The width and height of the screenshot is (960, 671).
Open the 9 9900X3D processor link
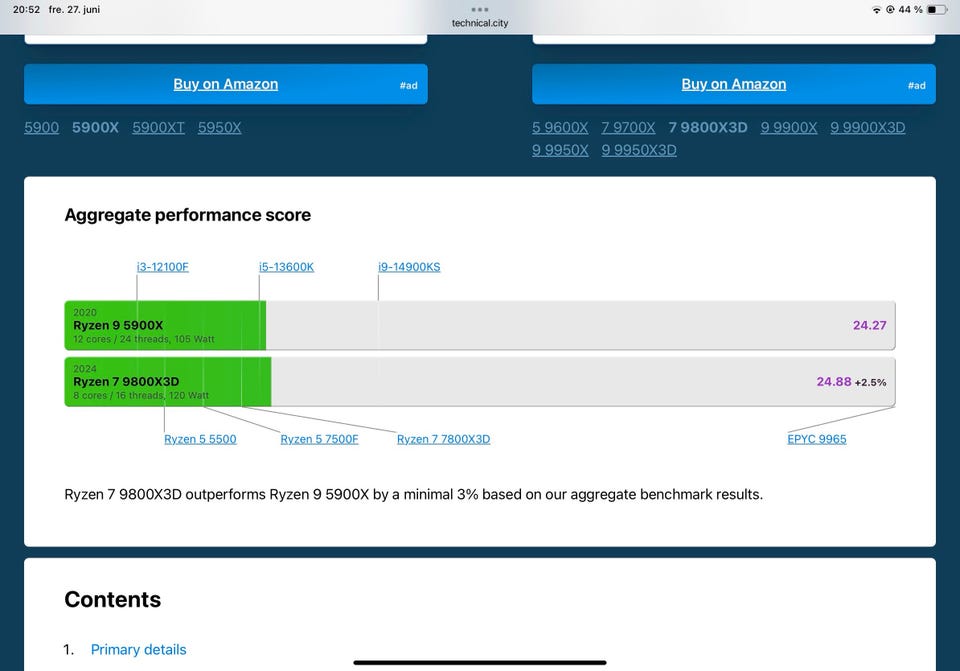868,127
